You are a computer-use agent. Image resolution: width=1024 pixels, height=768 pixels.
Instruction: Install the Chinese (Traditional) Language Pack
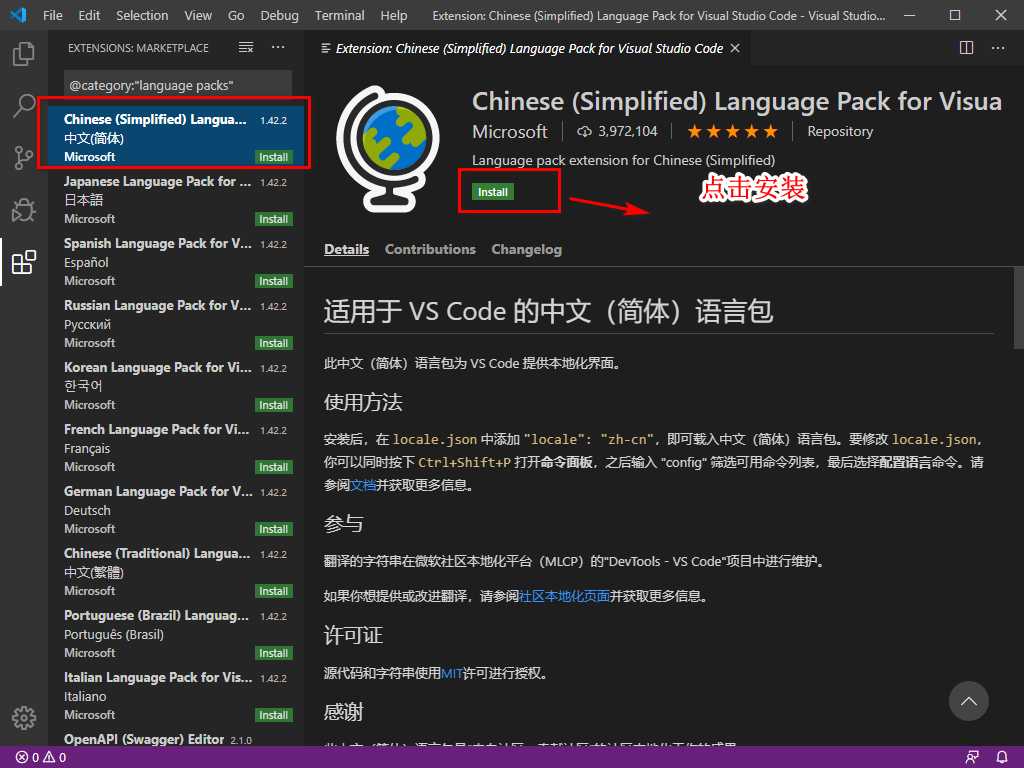click(273, 592)
